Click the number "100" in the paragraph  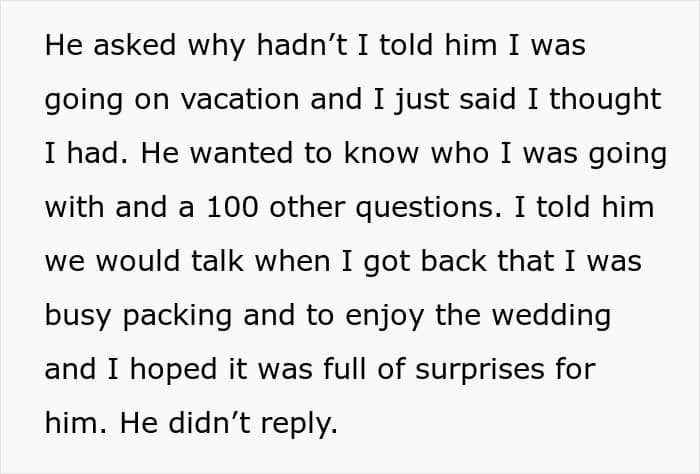[x=232, y=207]
